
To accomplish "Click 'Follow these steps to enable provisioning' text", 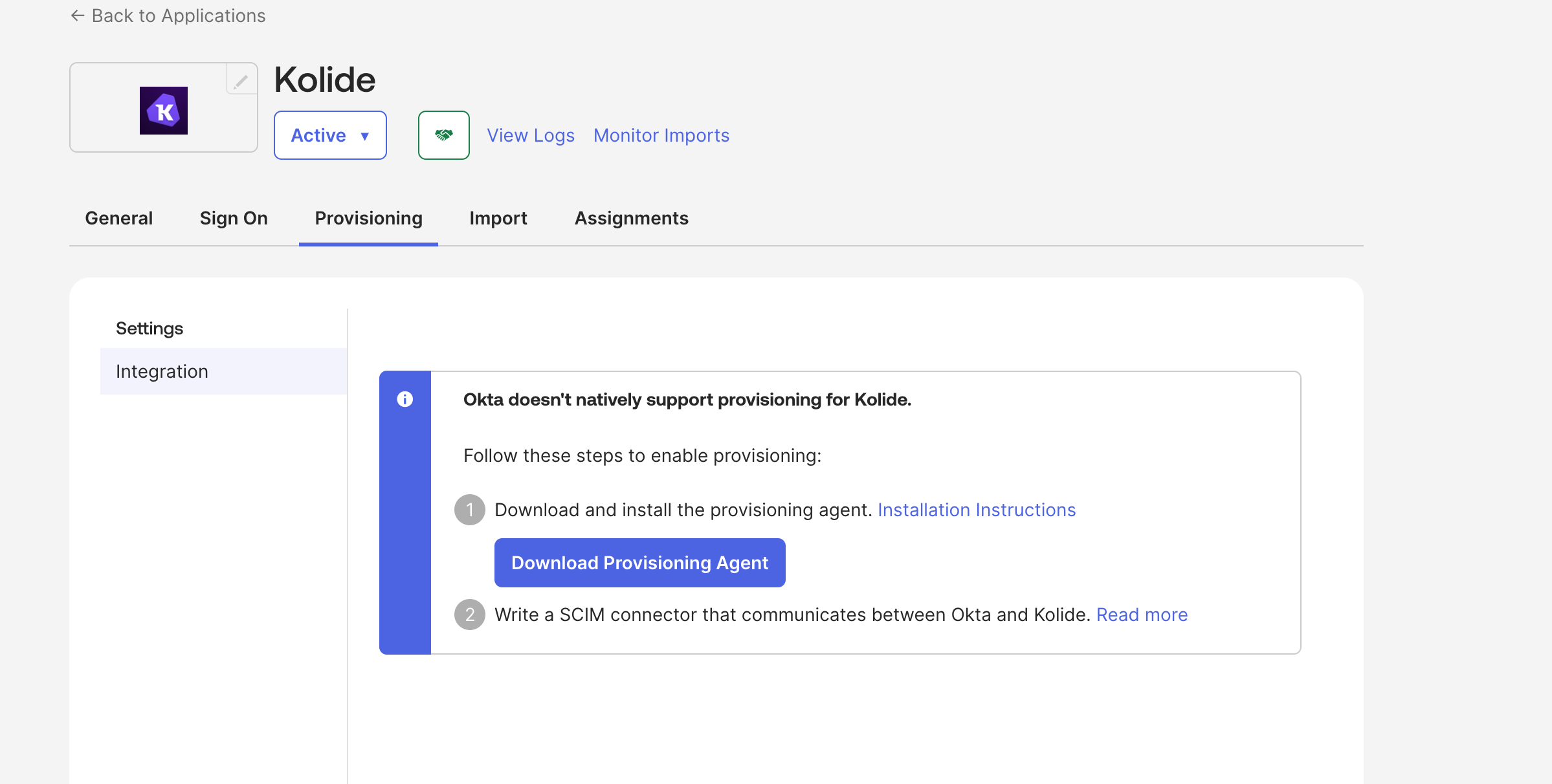I will [643, 456].
